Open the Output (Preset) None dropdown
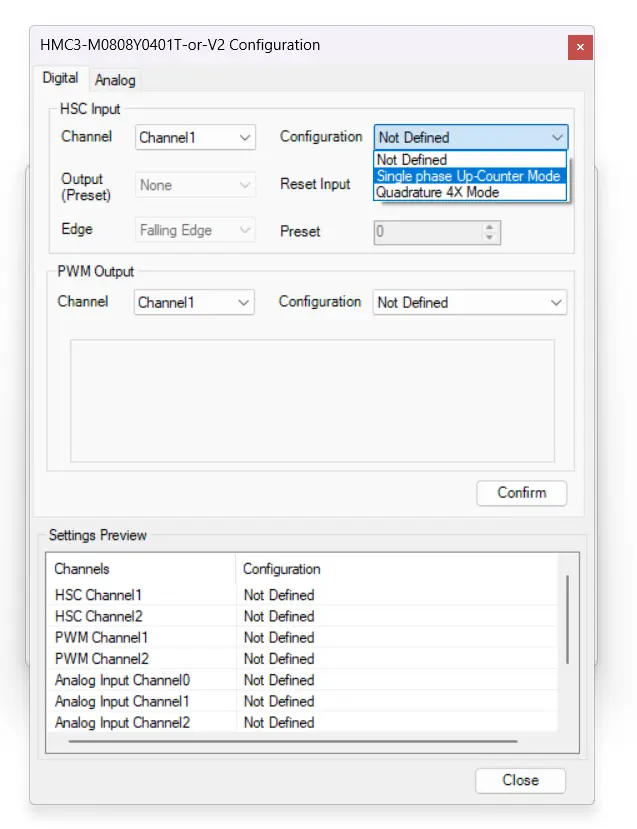 tap(195, 185)
